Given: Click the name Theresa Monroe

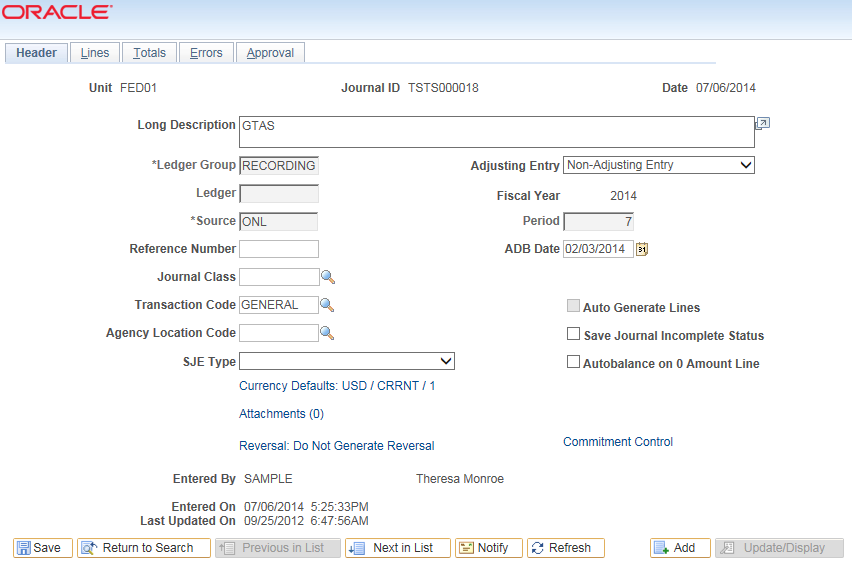Looking at the screenshot, I should click(460, 479).
